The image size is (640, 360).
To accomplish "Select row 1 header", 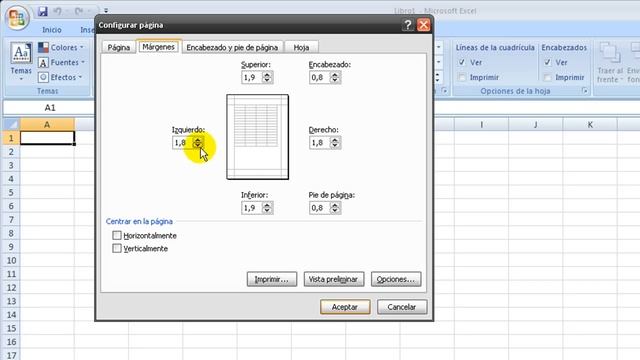I will pos(11,138).
